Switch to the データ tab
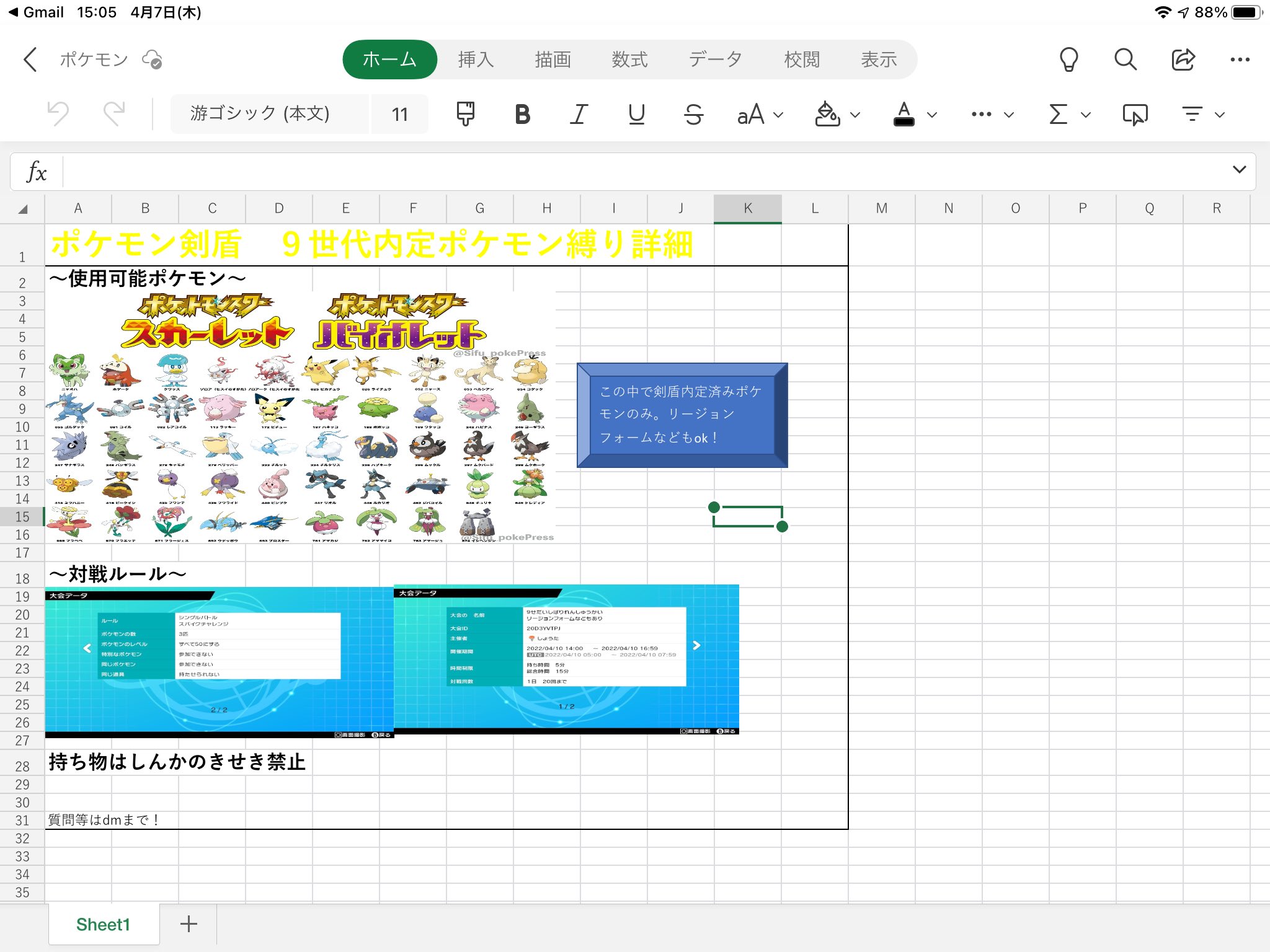Image resolution: width=1270 pixels, height=952 pixels. 715,59
